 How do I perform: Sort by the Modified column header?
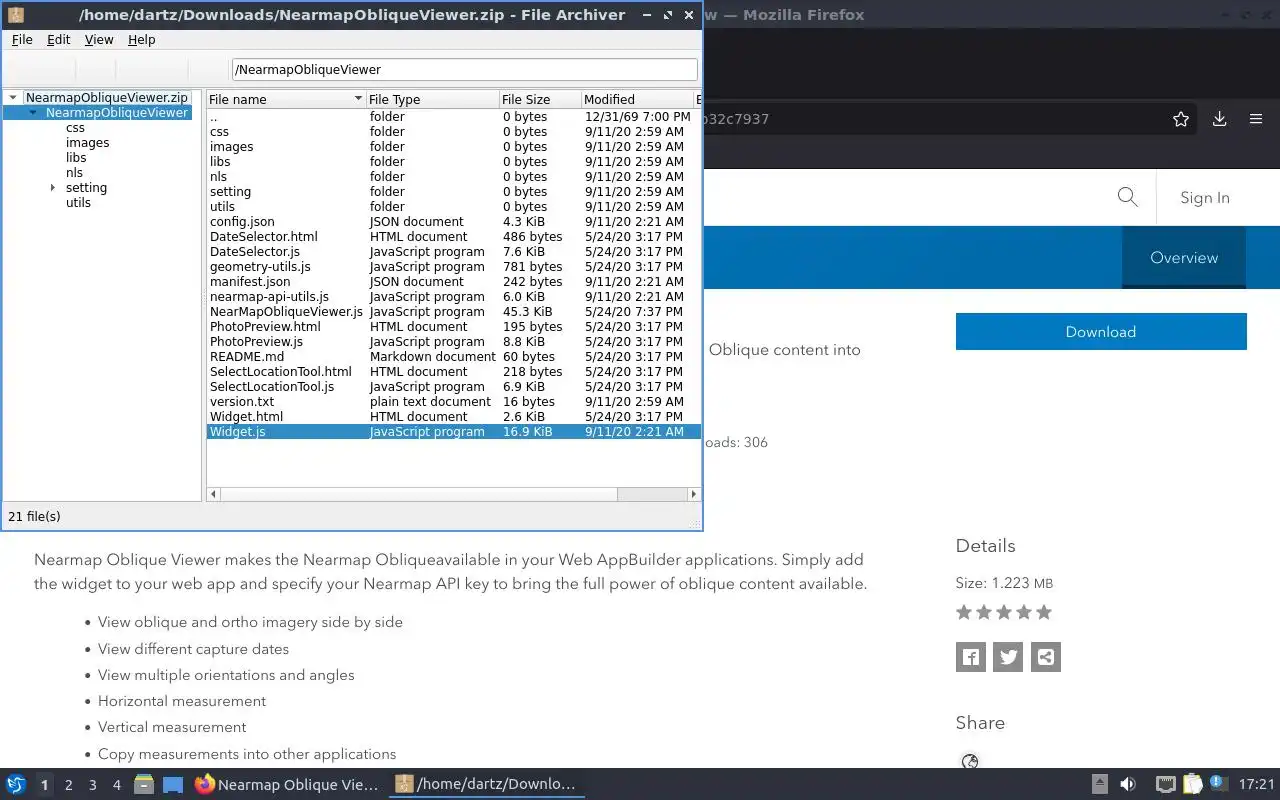pos(637,100)
